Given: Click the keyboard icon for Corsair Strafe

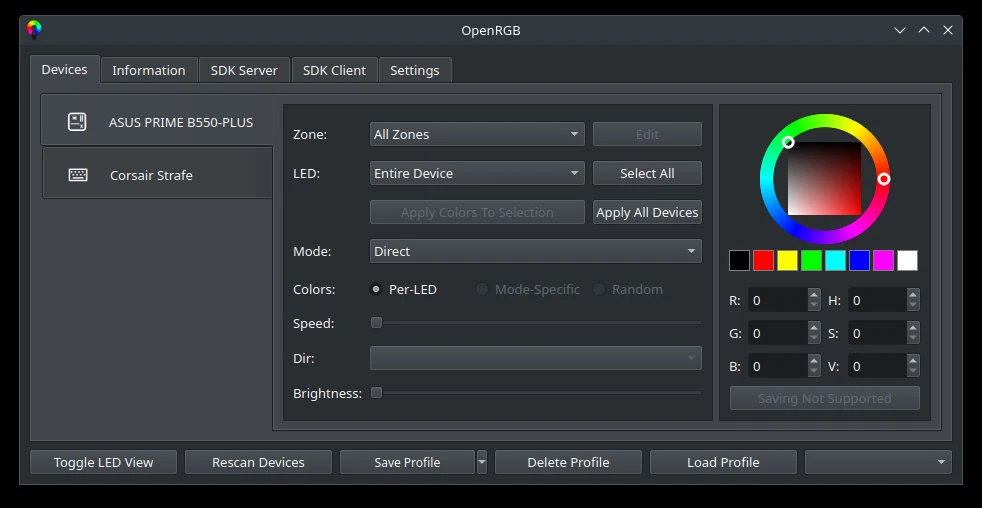Looking at the screenshot, I should coord(78,175).
